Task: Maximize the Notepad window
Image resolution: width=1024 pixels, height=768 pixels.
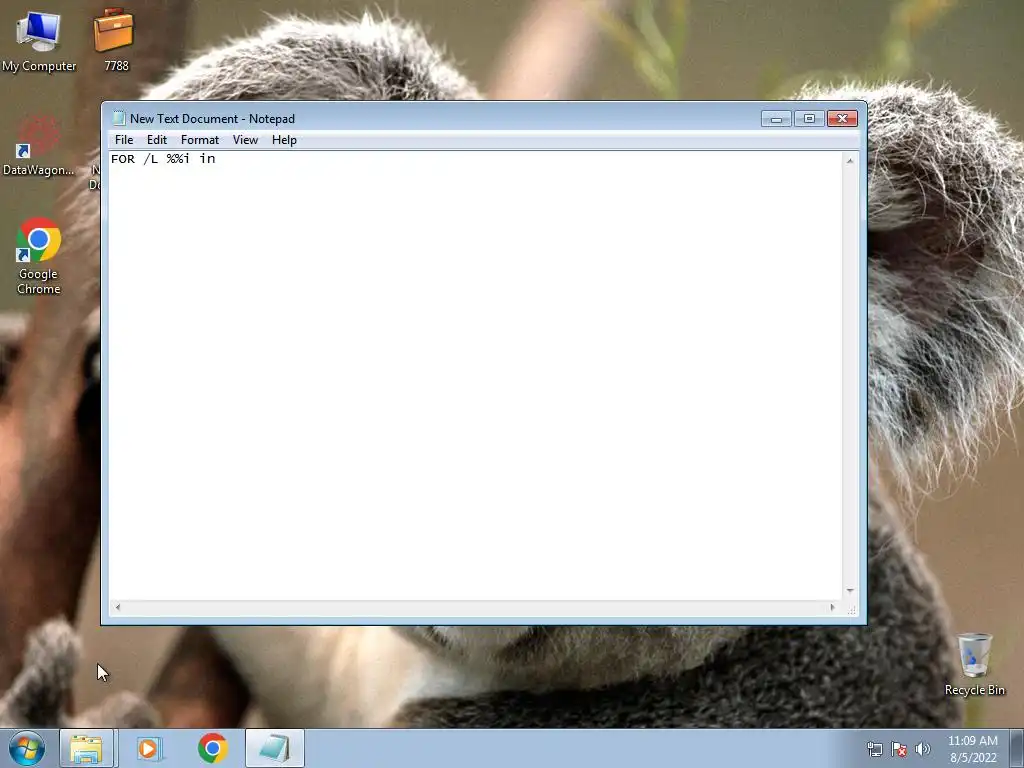Action: click(809, 119)
